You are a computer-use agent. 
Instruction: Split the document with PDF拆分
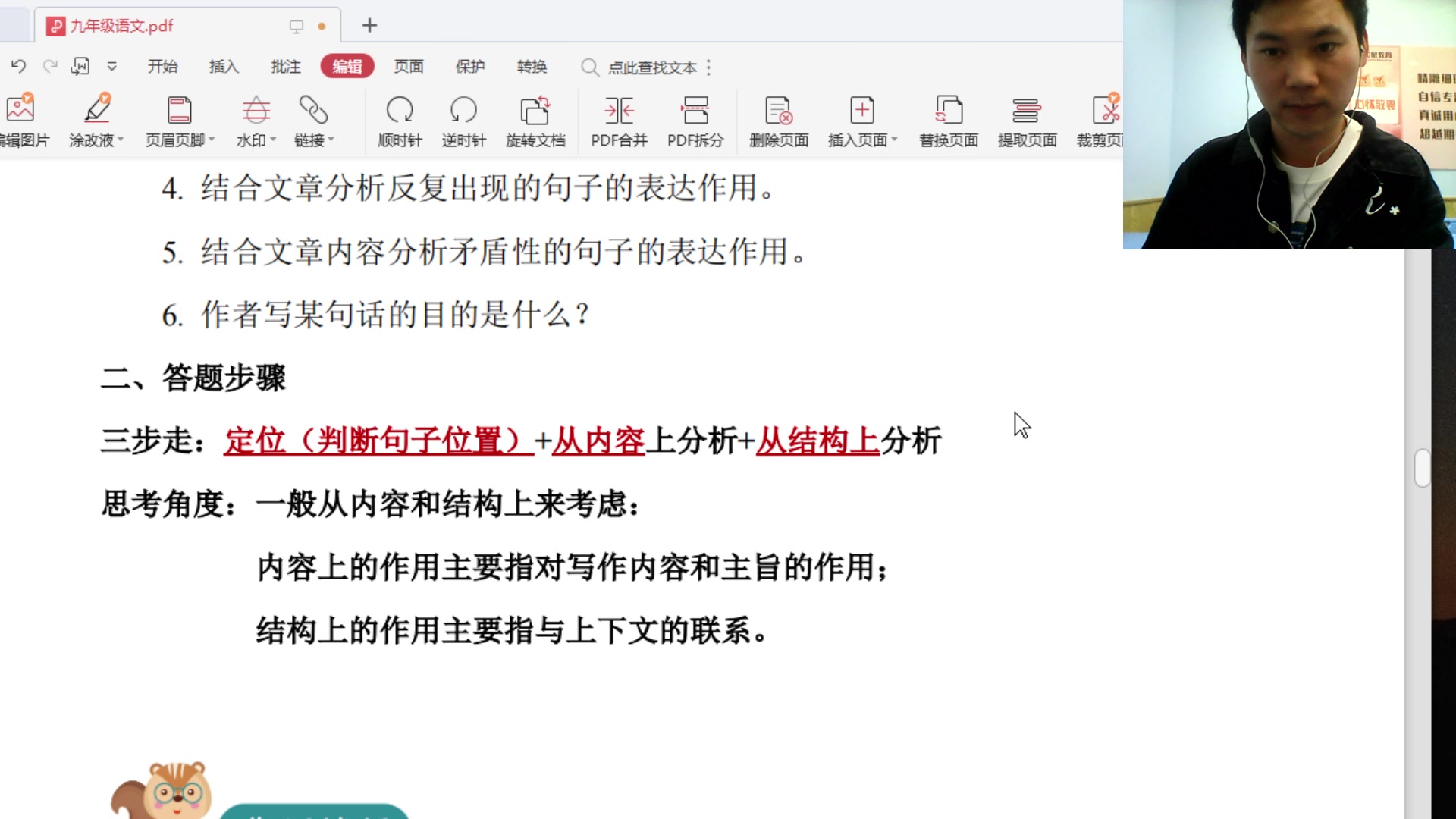point(695,120)
